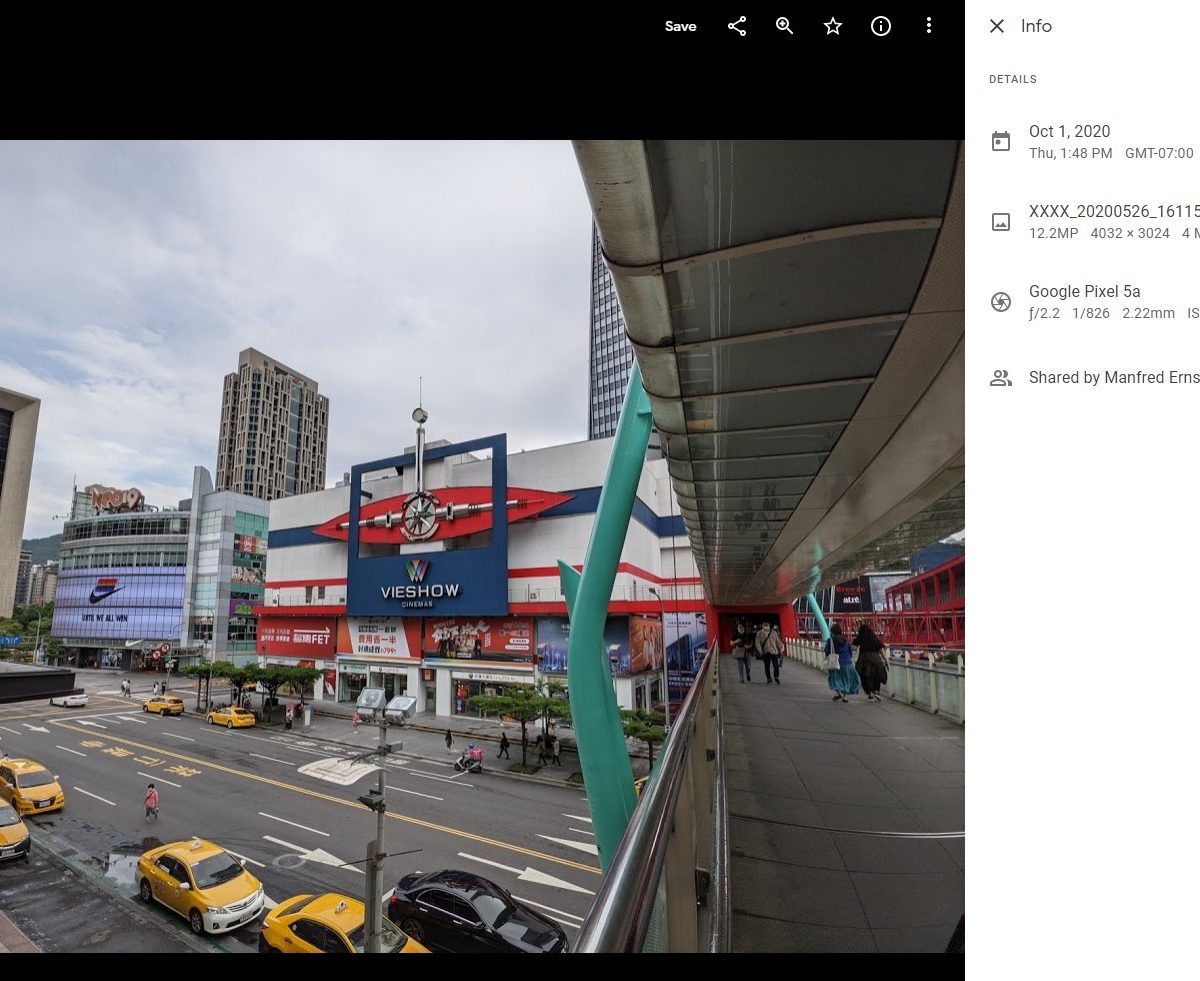Toggle the info panel icon

[x=881, y=27]
